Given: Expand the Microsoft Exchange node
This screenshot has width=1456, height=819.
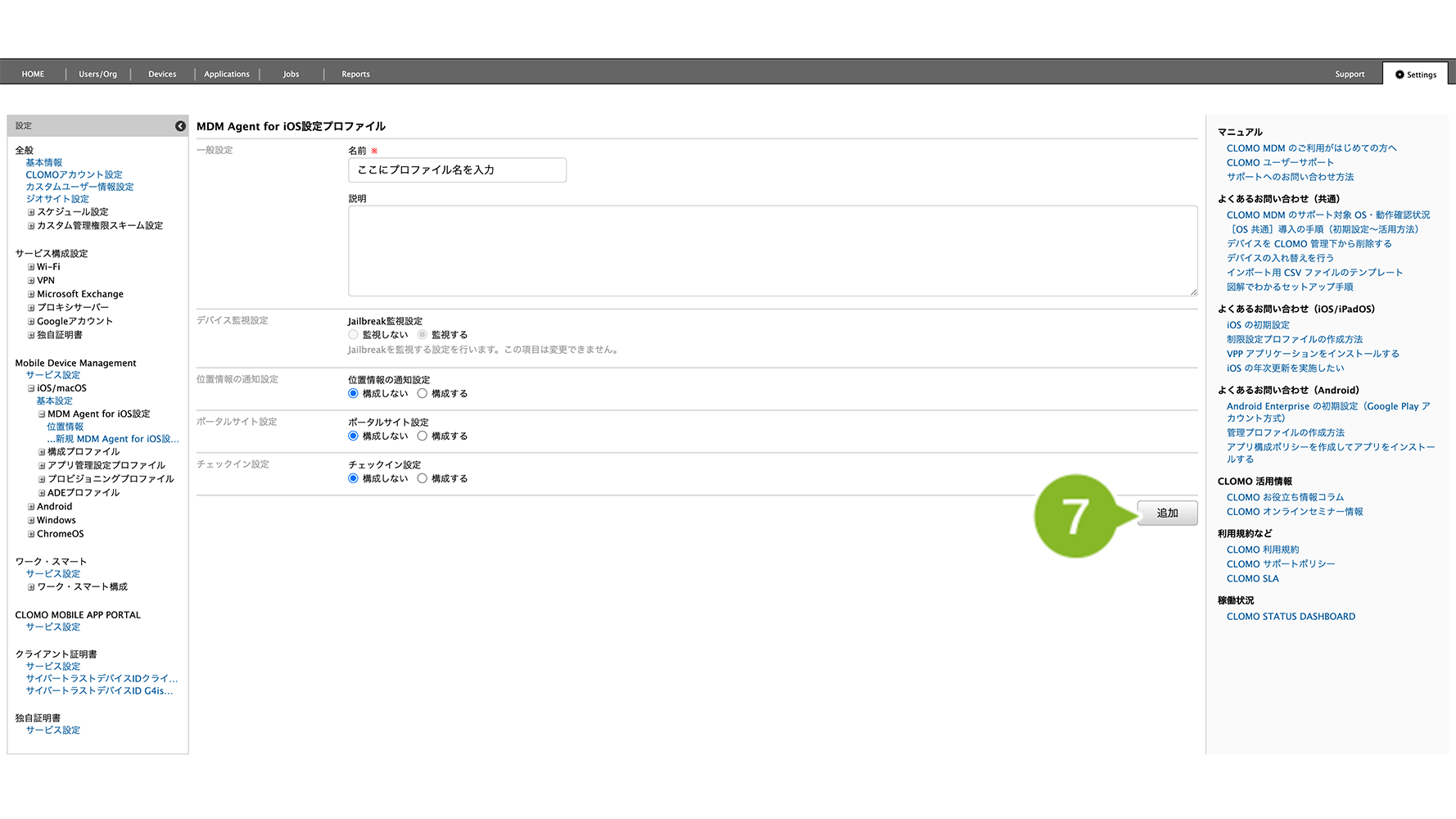Looking at the screenshot, I should tap(31, 295).
